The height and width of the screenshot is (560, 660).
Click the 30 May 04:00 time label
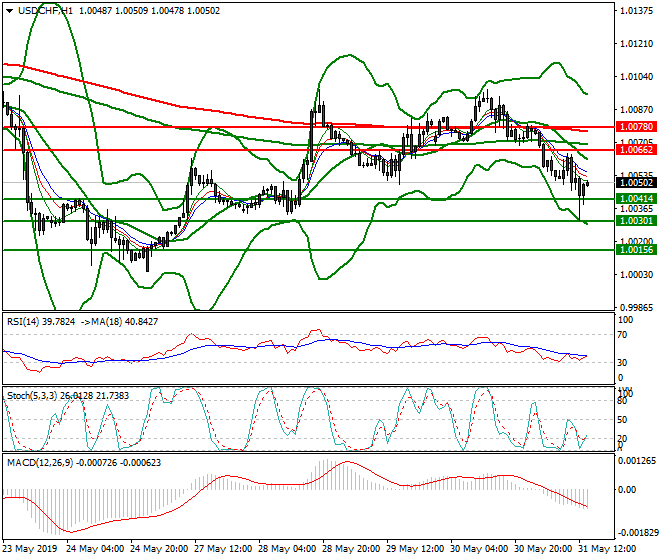(x=479, y=549)
